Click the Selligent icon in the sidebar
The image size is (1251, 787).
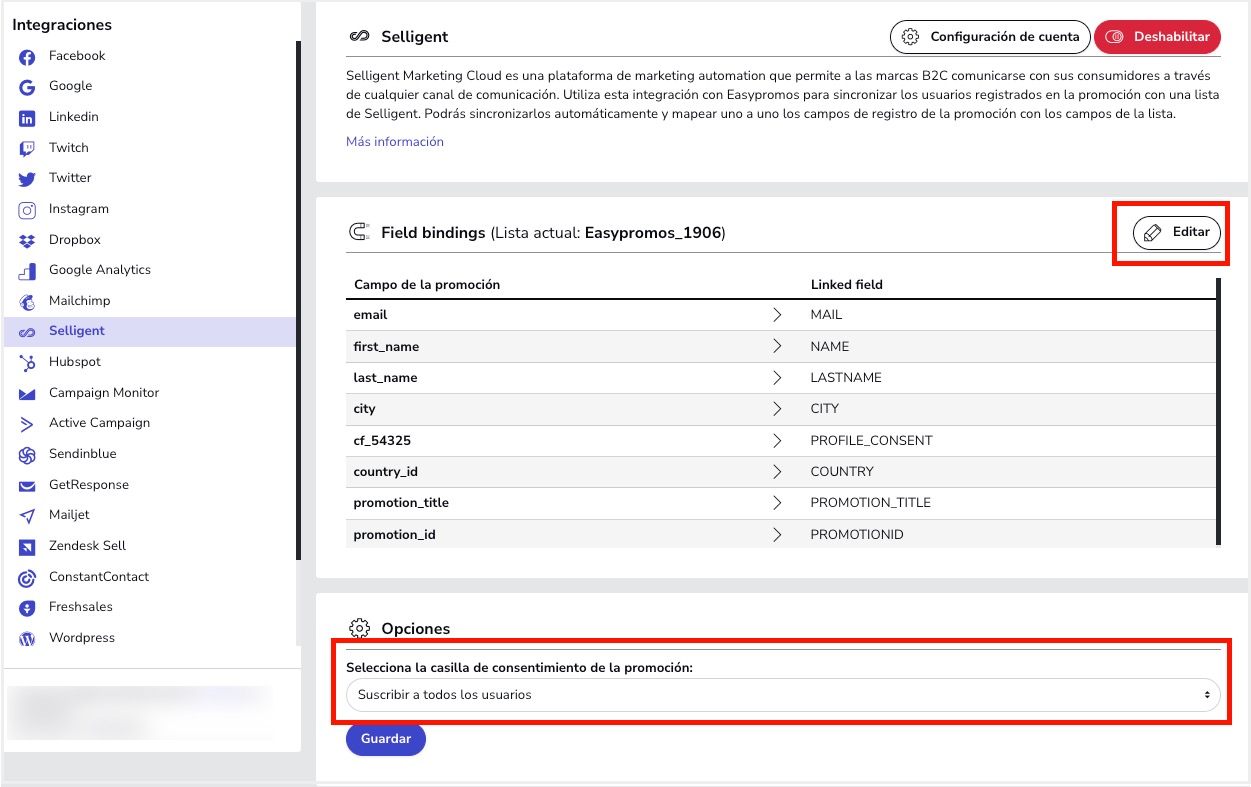(x=28, y=332)
